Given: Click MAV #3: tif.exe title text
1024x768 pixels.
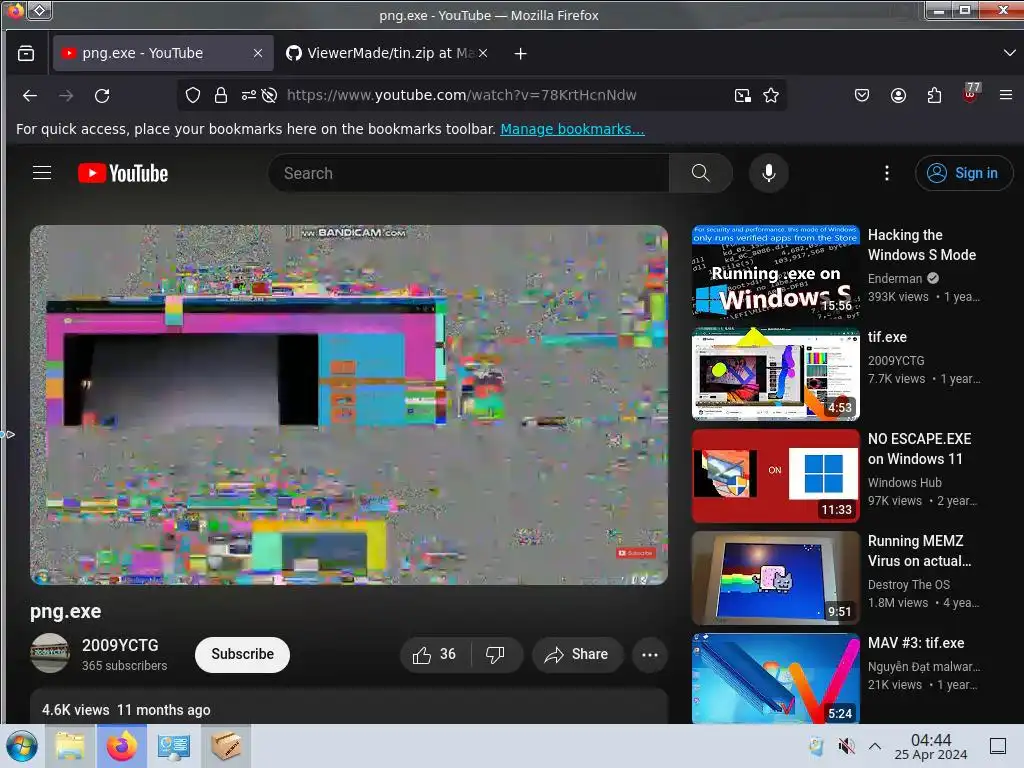Looking at the screenshot, I should (916, 643).
